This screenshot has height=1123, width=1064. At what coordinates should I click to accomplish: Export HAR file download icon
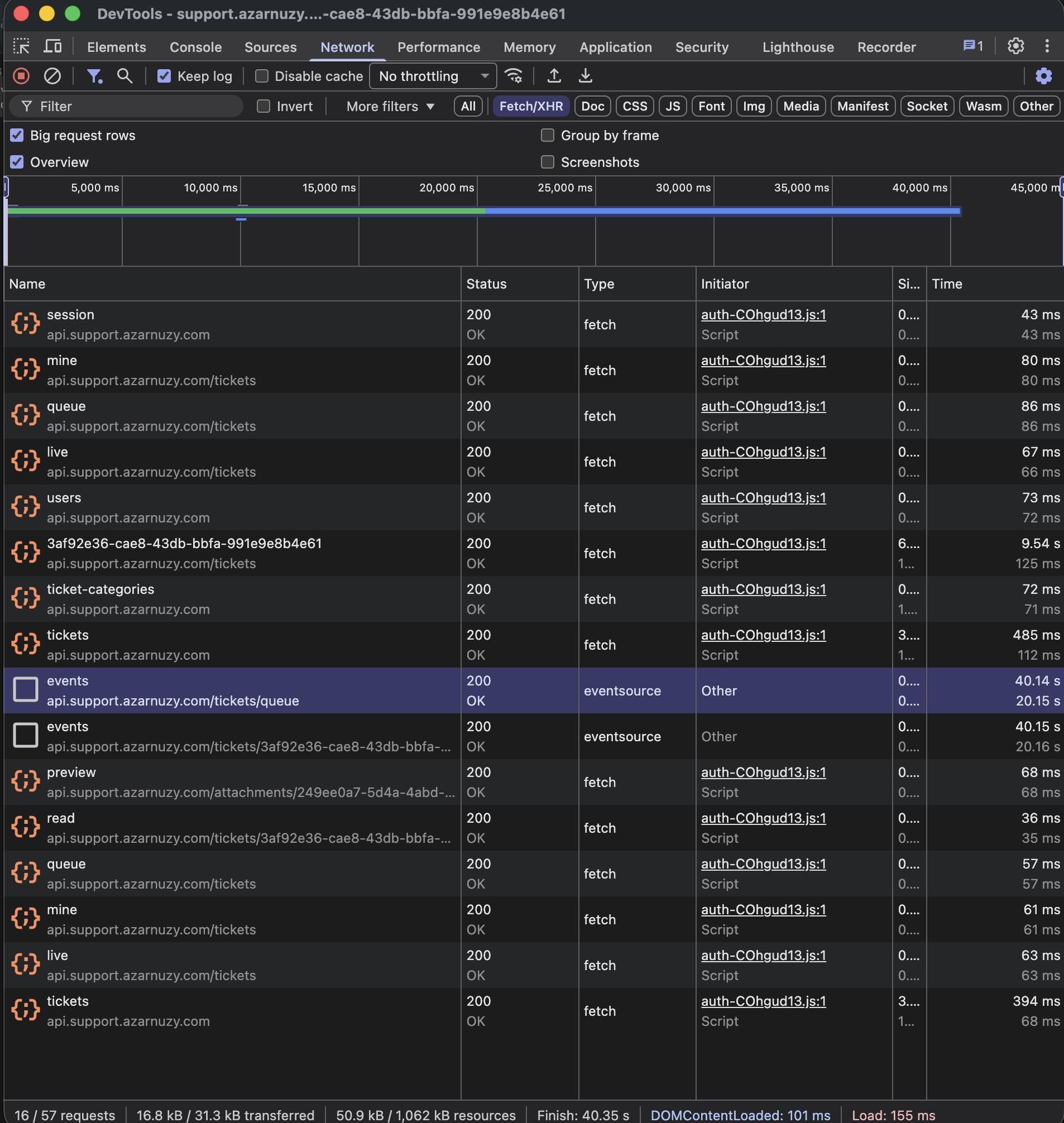(585, 76)
